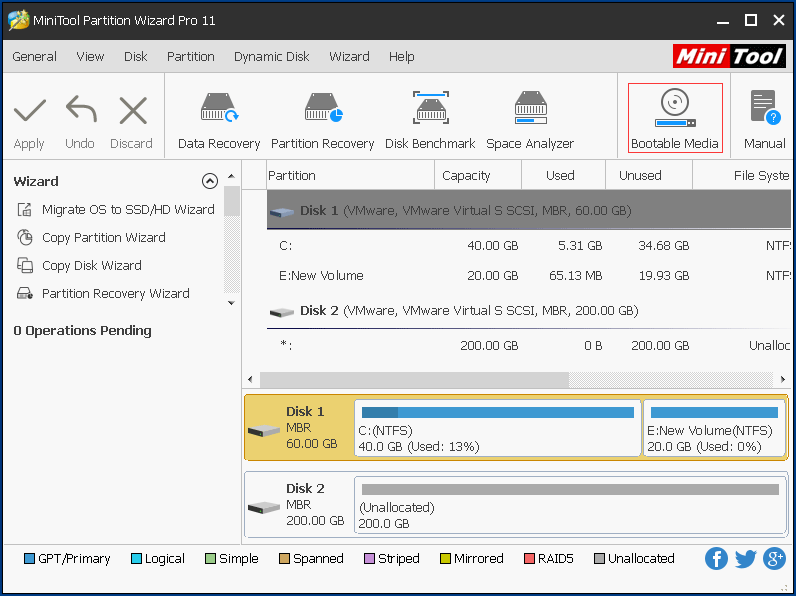796x596 pixels.
Task: Click the Bootable Media icon
Action: click(x=675, y=108)
